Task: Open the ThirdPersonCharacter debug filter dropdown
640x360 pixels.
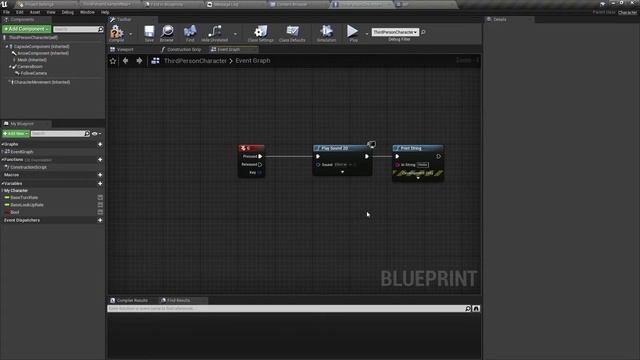Action: click(395, 32)
